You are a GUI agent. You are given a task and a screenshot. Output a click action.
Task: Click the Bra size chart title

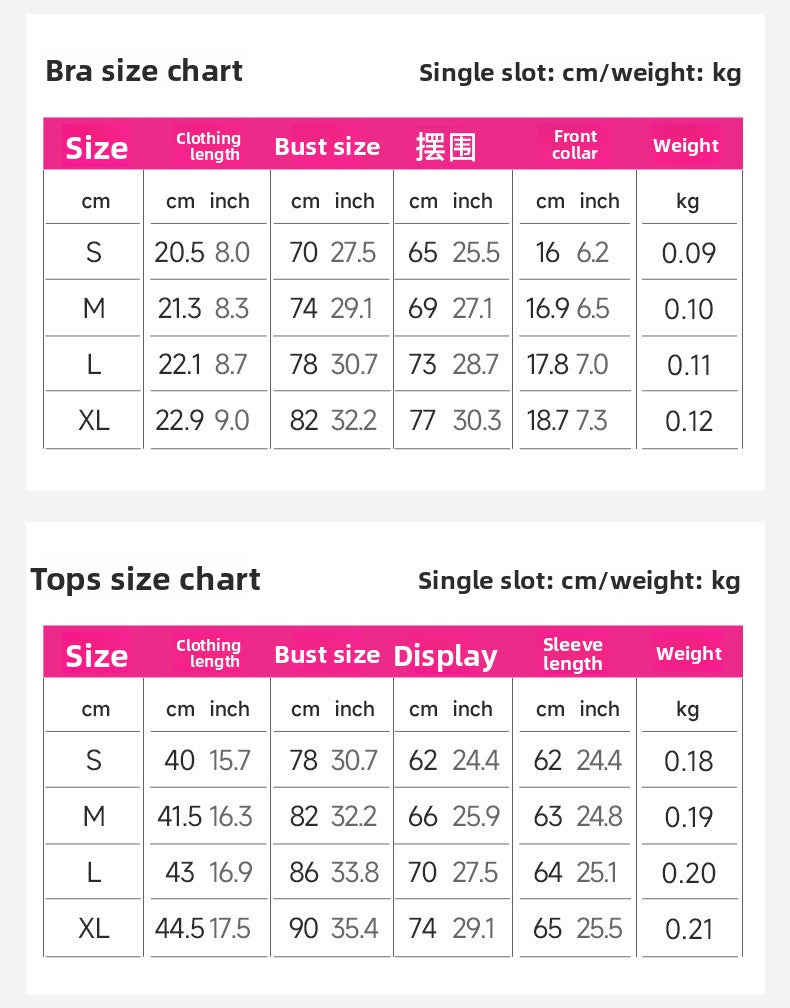[144, 71]
